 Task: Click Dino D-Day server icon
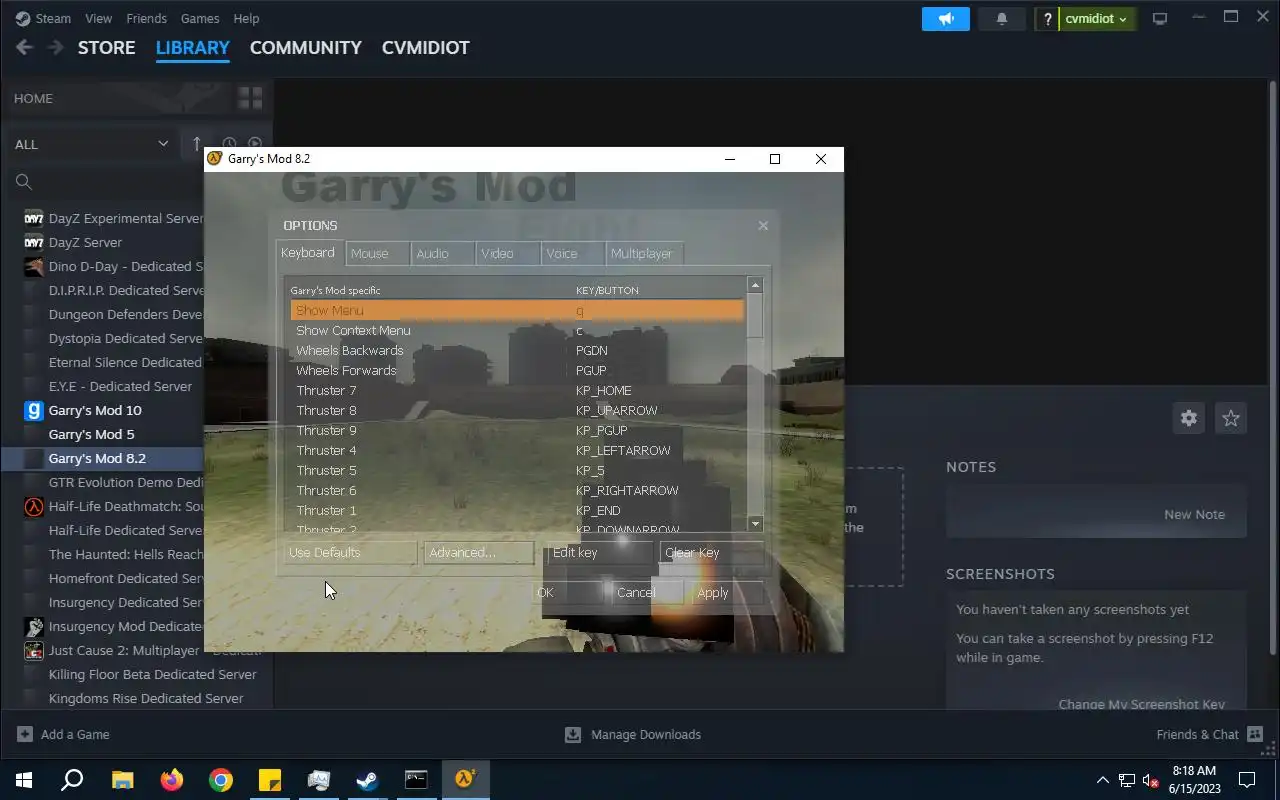33,266
